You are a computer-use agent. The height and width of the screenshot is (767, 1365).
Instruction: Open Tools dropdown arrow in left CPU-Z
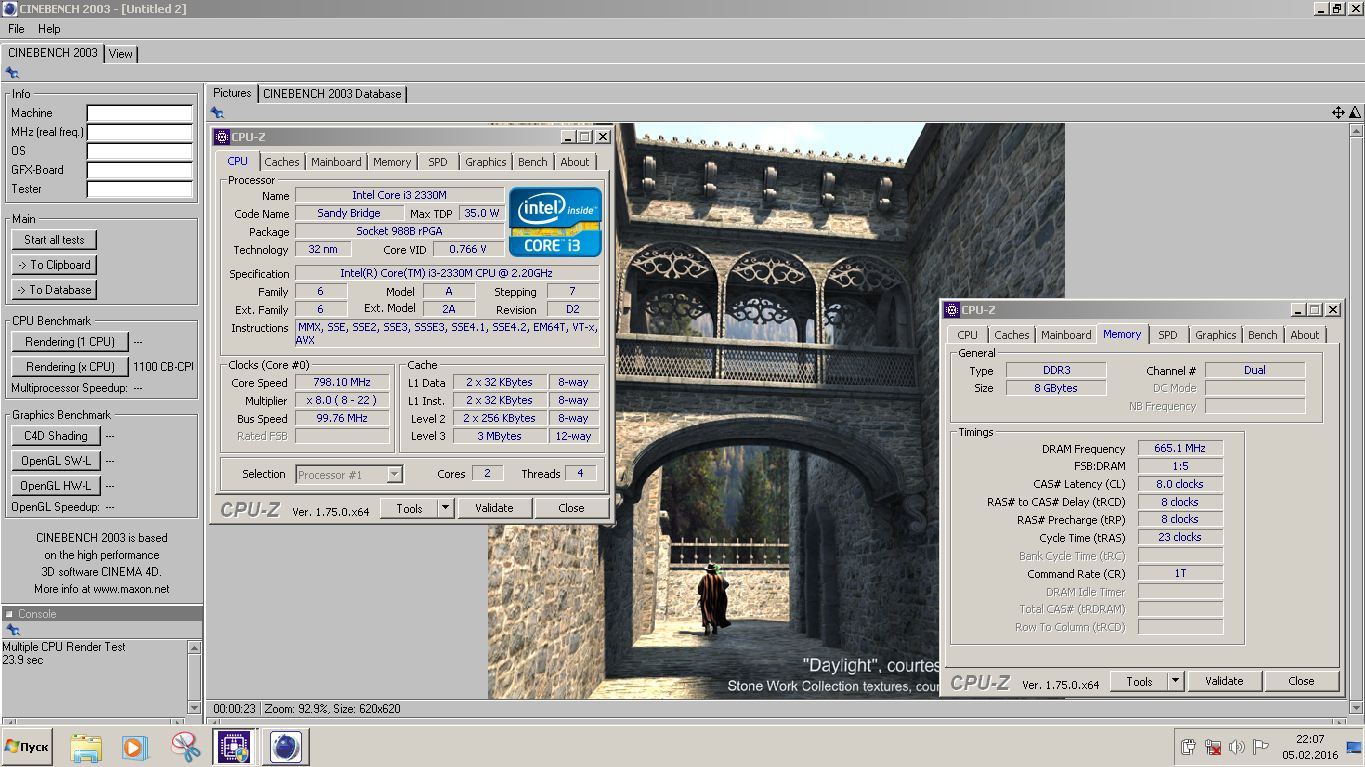tap(446, 508)
